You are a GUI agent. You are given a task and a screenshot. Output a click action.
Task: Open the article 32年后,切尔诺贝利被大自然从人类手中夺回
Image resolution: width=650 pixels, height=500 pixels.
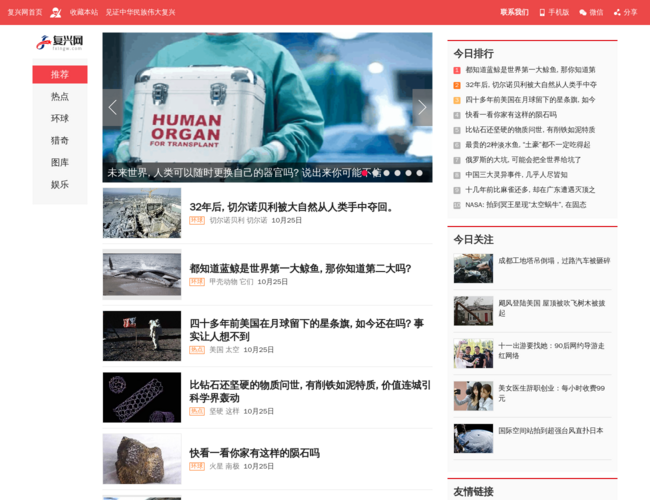tap(291, 206)
